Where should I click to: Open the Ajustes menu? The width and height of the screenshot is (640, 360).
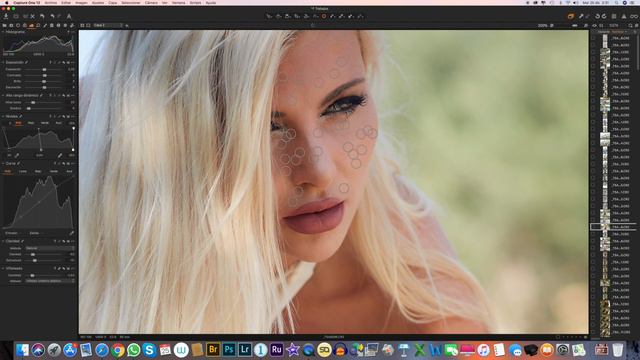pos(98,2)
